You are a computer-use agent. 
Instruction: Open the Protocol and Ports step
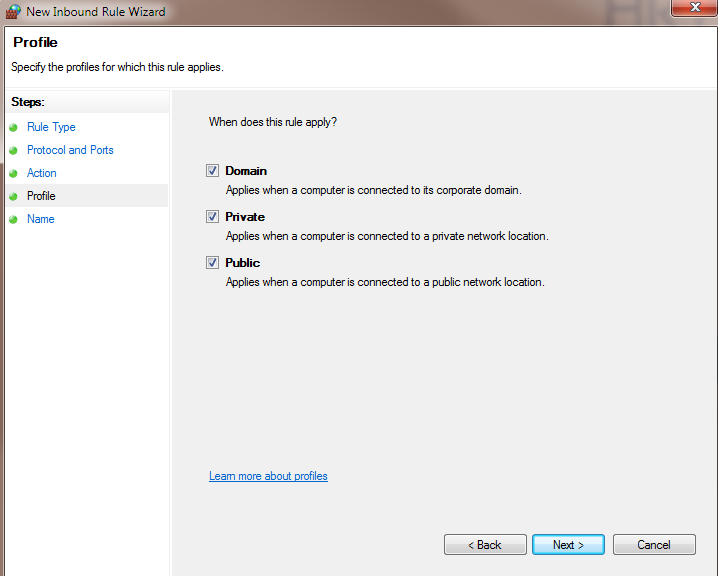tap(70, 150)
